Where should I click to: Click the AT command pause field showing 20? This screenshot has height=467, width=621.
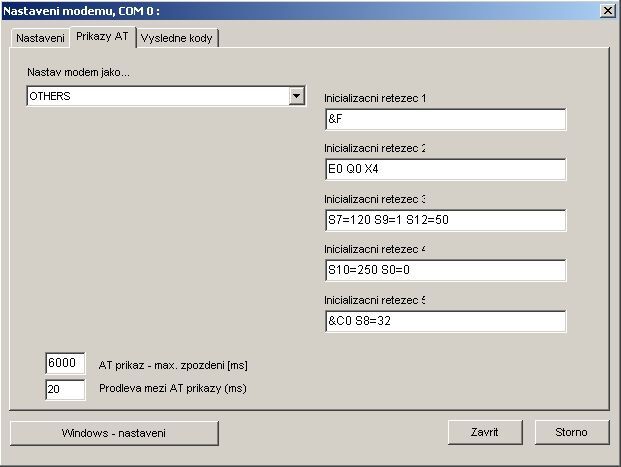(x=65, y=389)
